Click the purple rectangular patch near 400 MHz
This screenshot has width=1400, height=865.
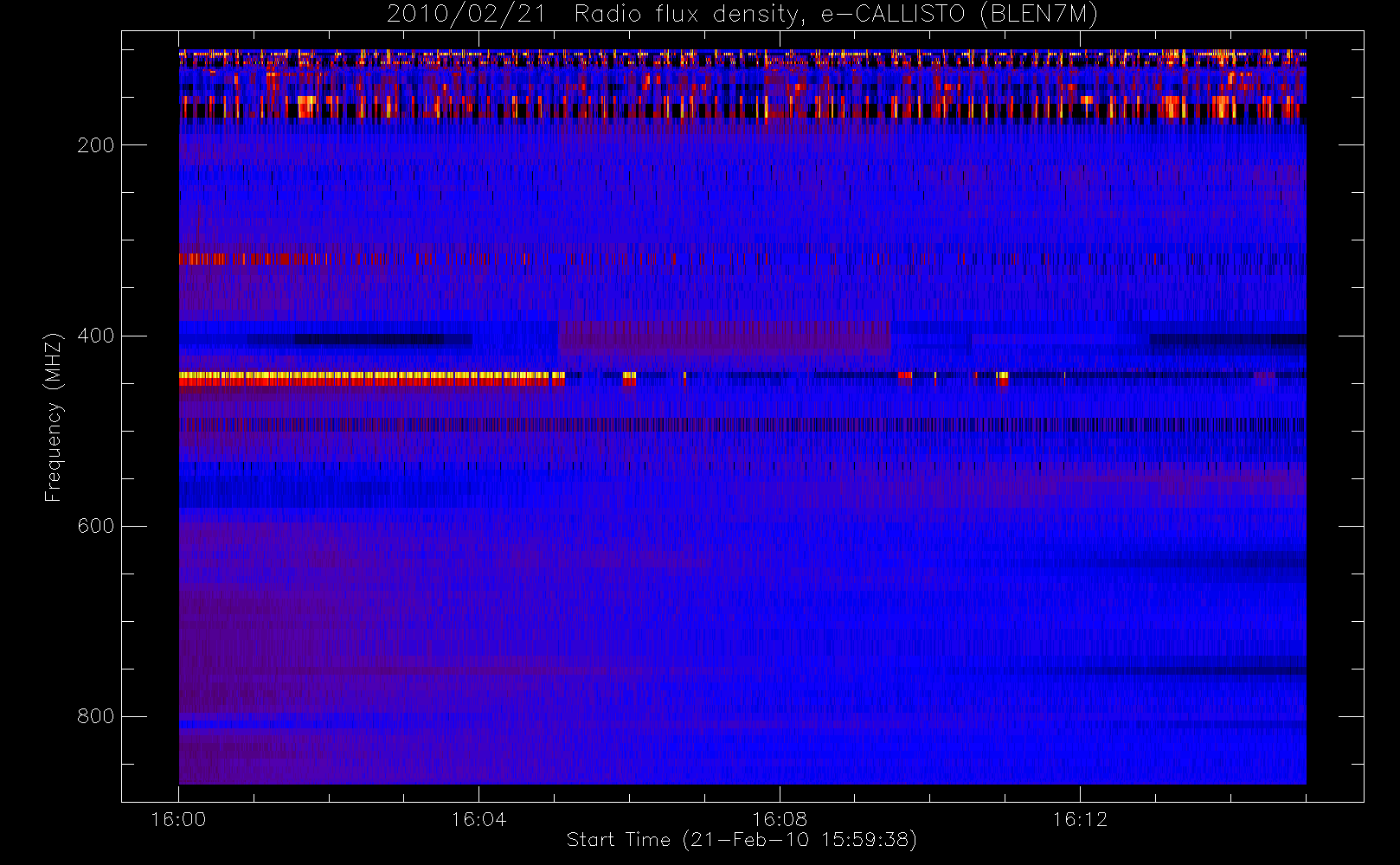[724, 338]
